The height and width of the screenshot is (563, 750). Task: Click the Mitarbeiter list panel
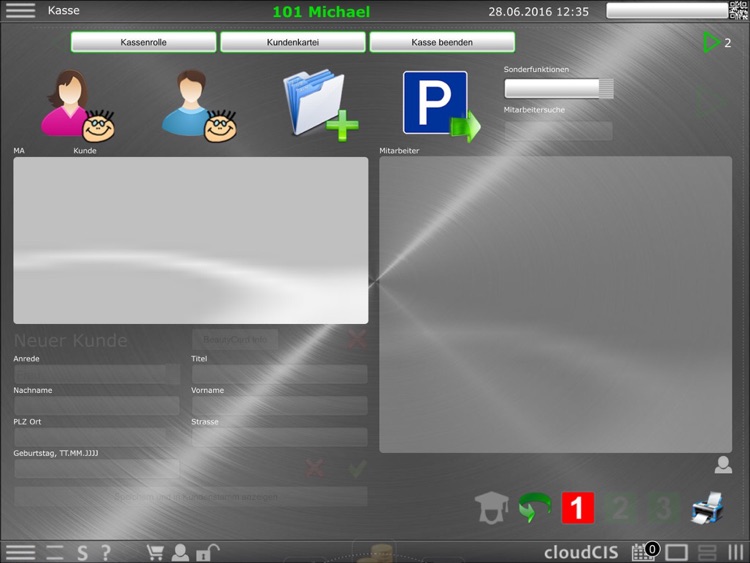555,304
